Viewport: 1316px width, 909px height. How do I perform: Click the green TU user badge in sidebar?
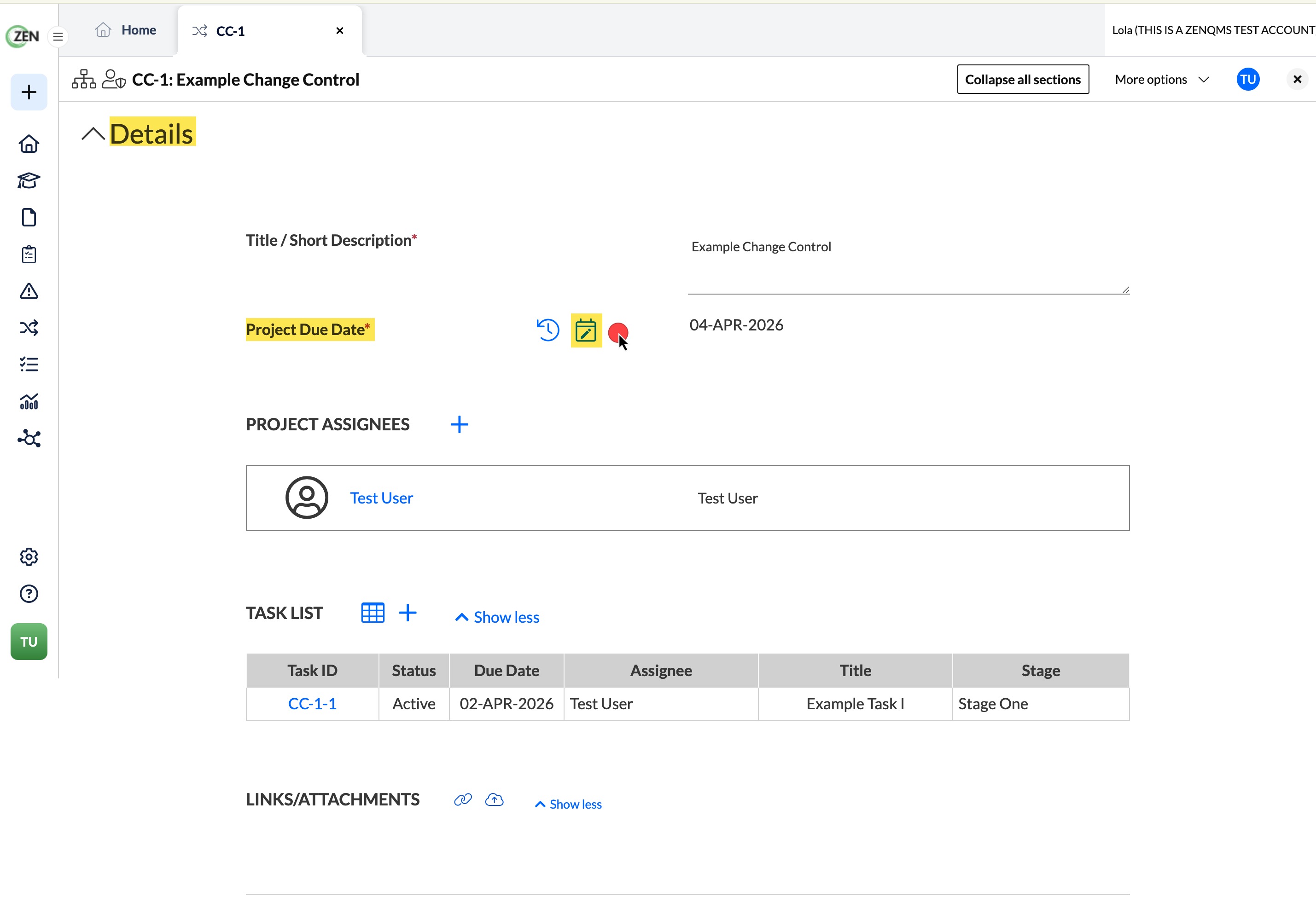[29, 642]
